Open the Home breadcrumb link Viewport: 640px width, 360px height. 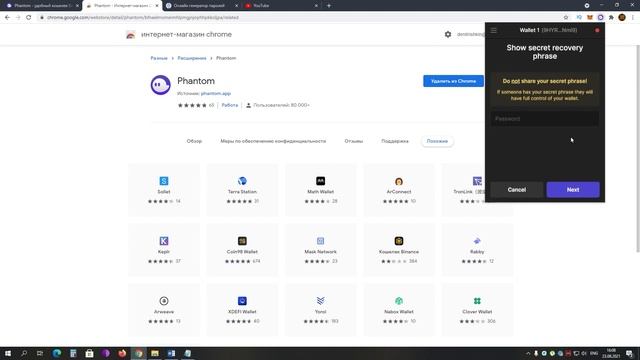[159, 58]
